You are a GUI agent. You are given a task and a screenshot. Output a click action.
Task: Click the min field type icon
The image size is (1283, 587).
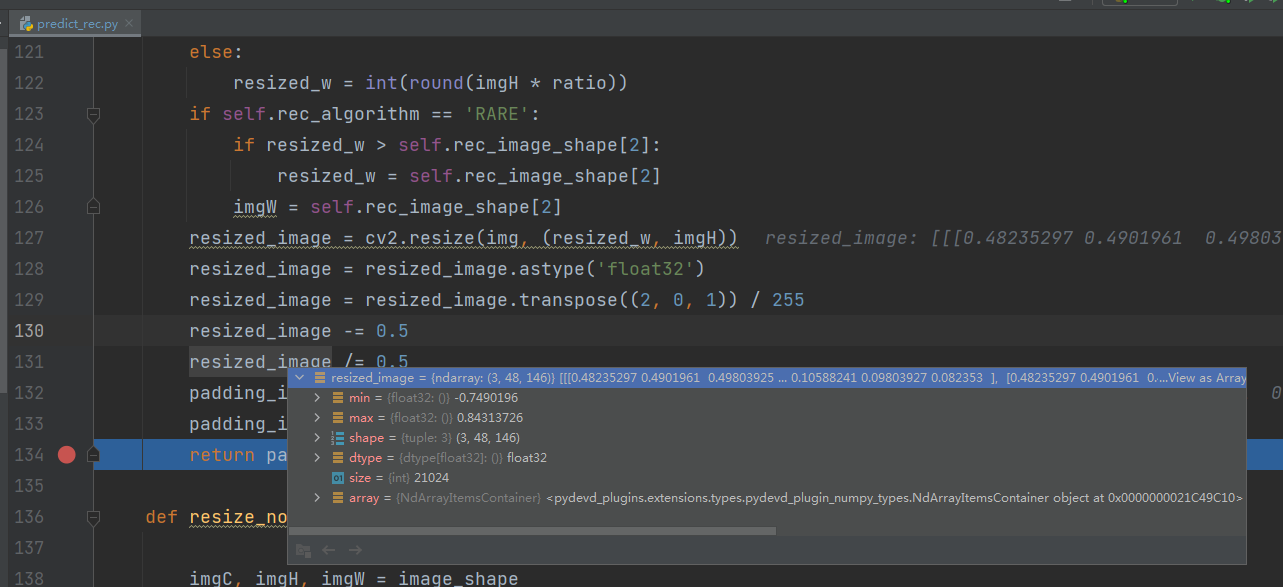point(337,398)
